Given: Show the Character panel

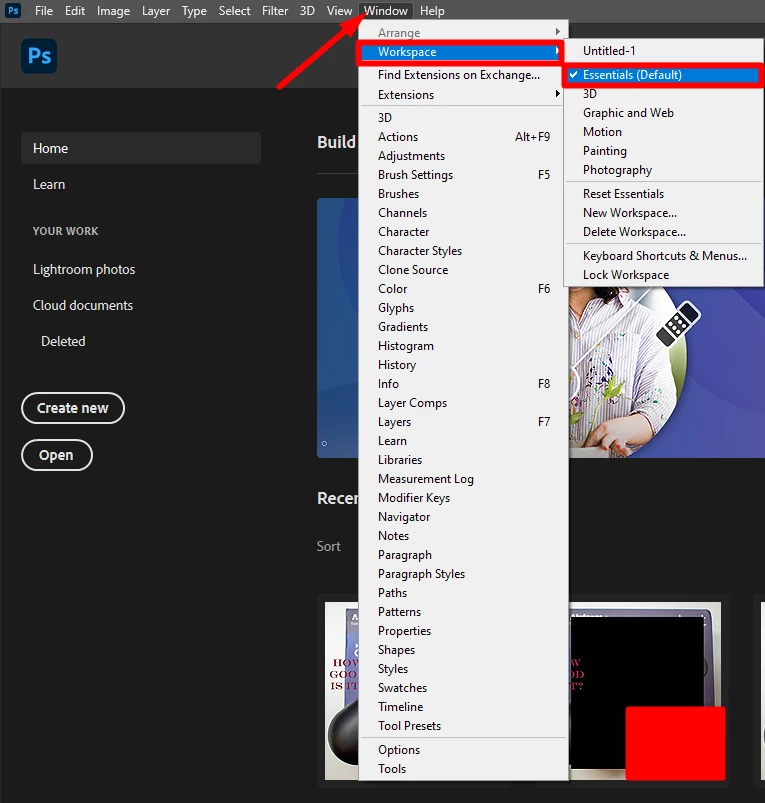Looking at the screenshot, I should coord(463,231).
